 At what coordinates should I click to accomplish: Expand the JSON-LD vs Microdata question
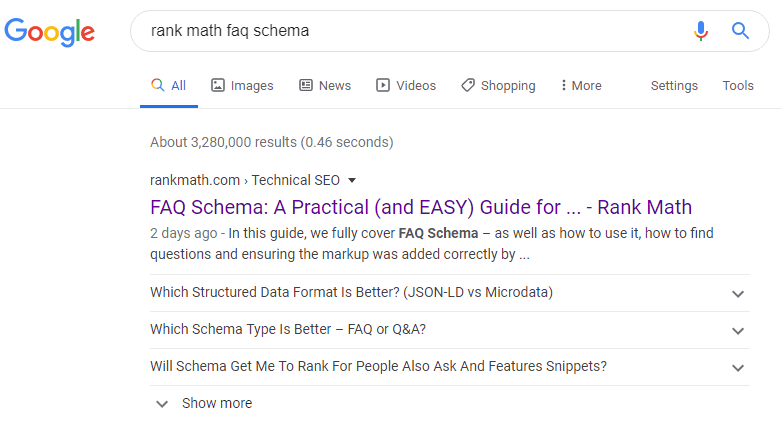(450, 293)
